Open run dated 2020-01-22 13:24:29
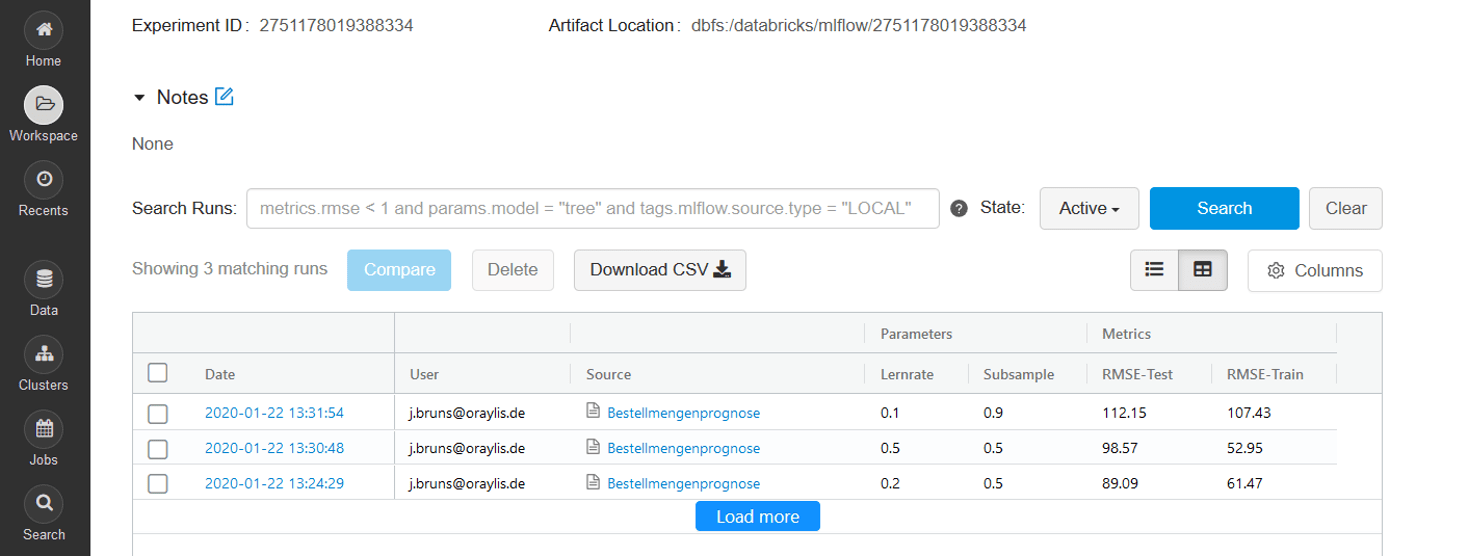 [x=274, y=483]
